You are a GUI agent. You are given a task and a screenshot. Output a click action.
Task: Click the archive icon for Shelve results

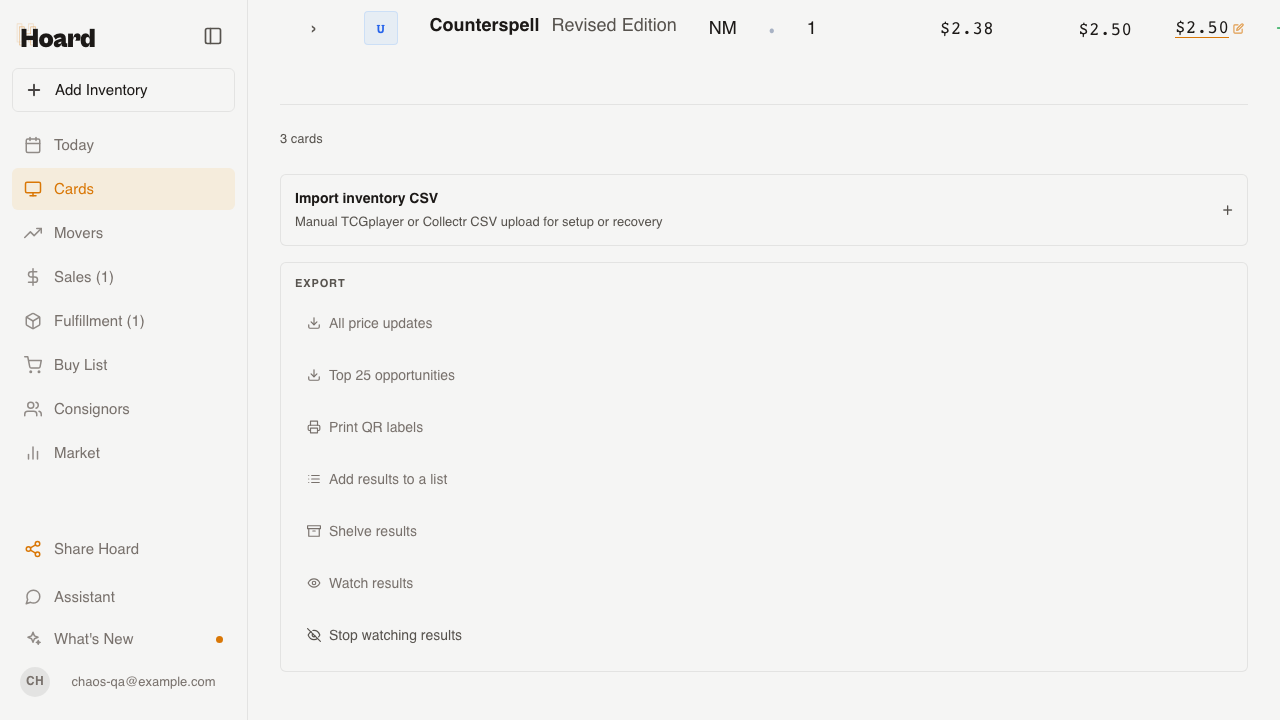coord(314,531)
